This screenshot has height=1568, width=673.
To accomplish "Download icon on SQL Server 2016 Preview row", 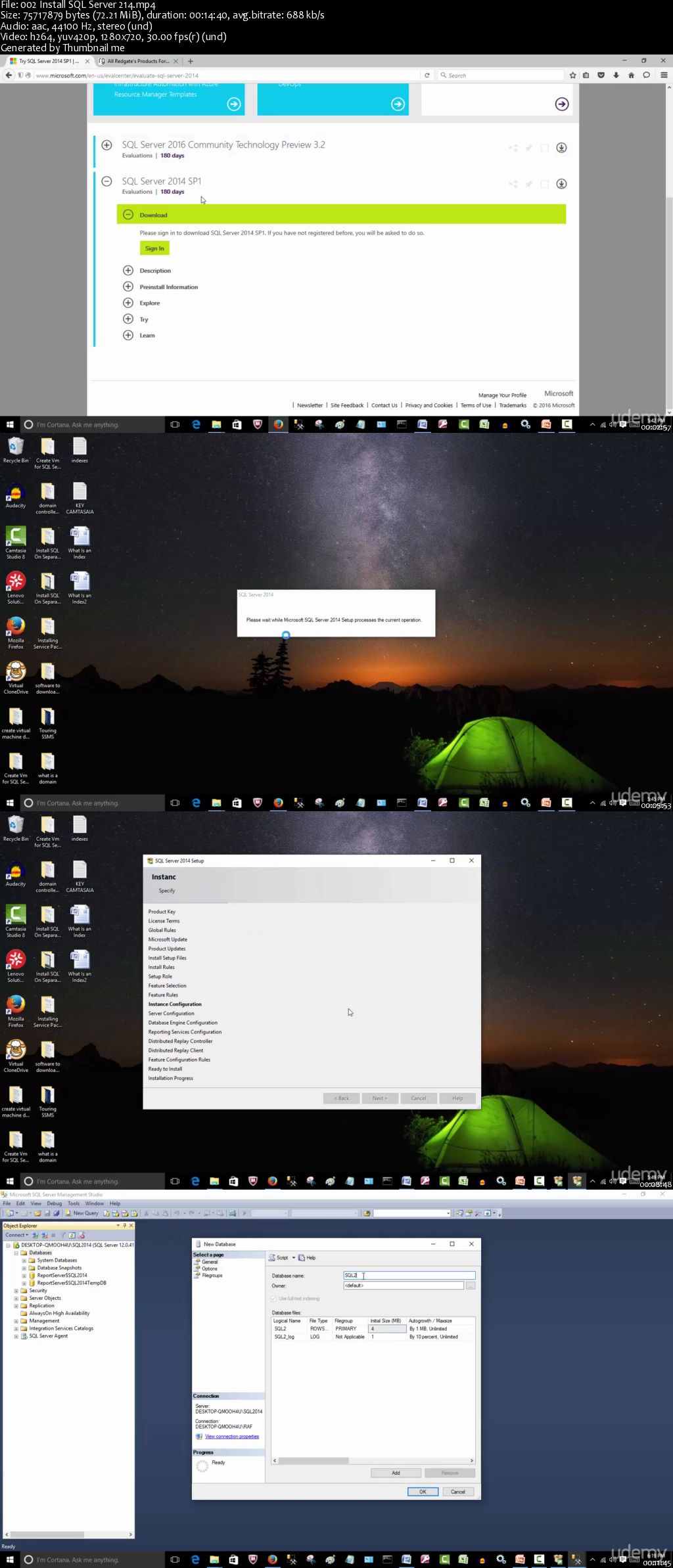I will point(561,148).
